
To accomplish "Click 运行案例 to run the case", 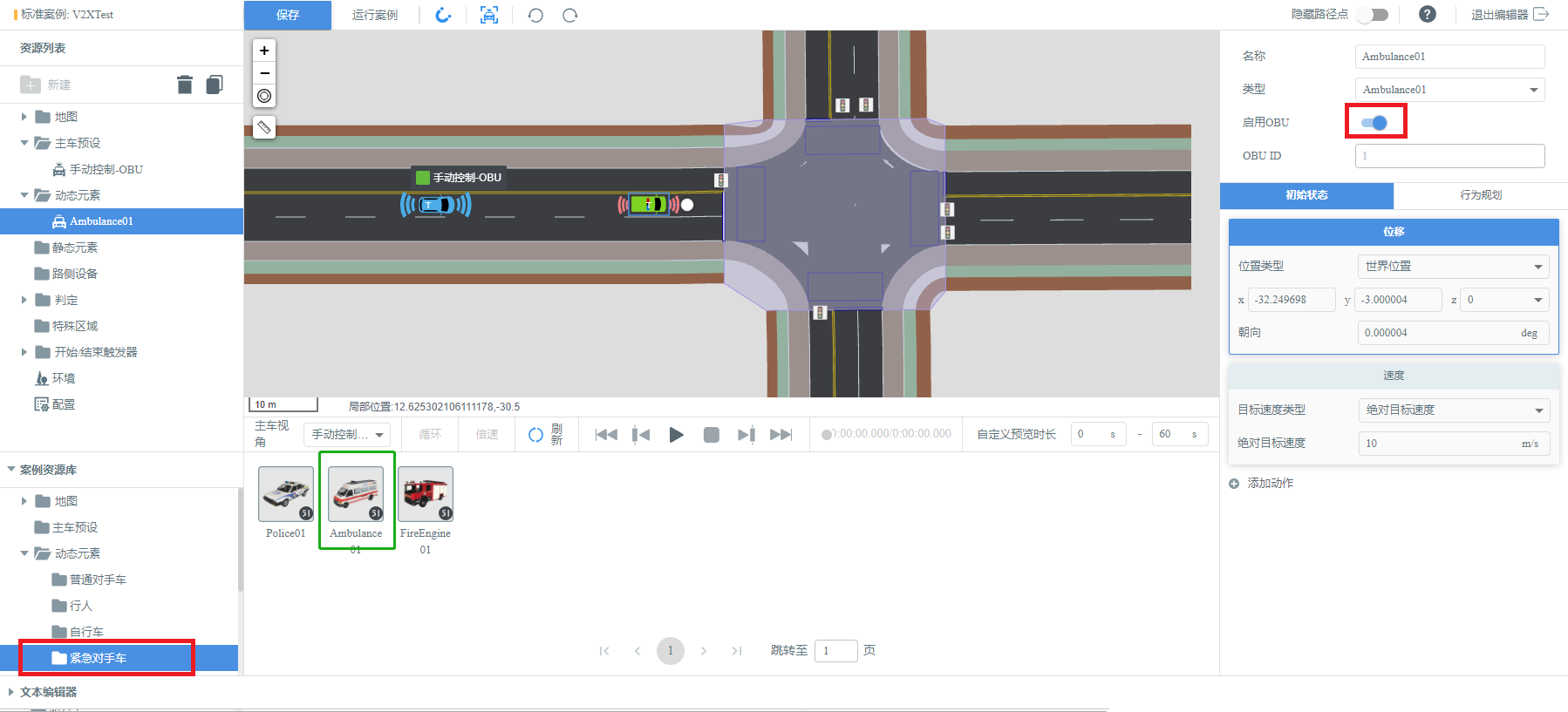I will click(x=375, y=15).
